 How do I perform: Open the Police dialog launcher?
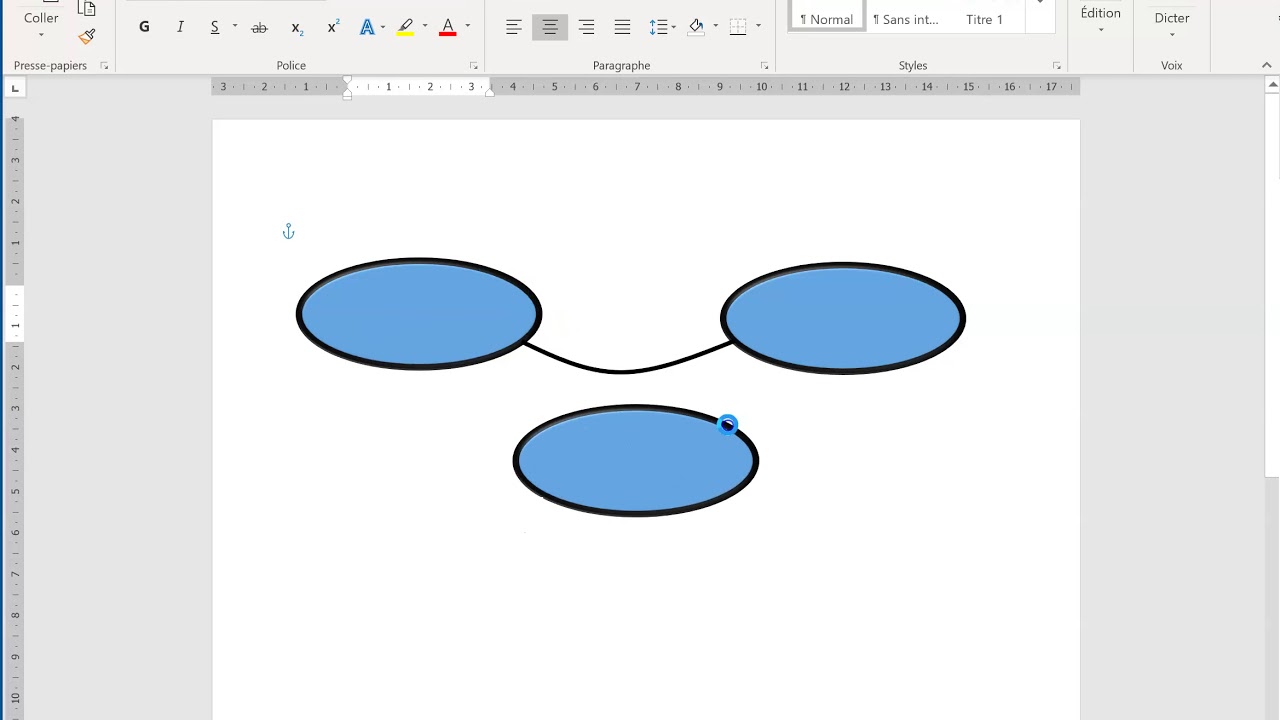tap(474, 66)
